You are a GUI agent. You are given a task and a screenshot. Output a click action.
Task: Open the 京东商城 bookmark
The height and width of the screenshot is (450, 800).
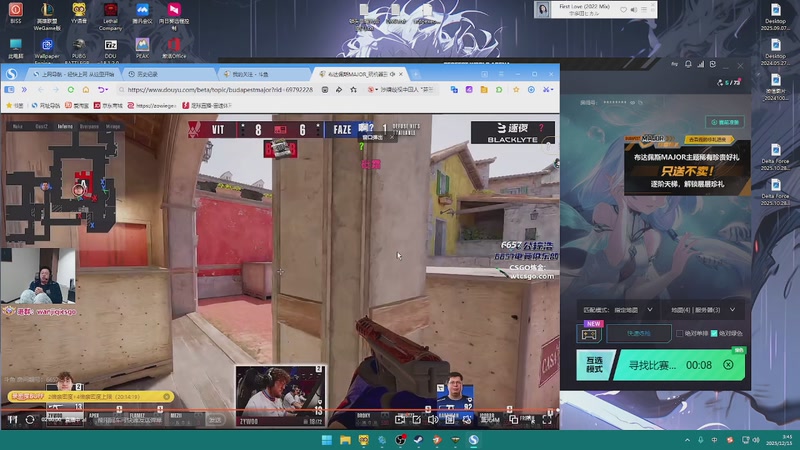click(x=108, y=106)
